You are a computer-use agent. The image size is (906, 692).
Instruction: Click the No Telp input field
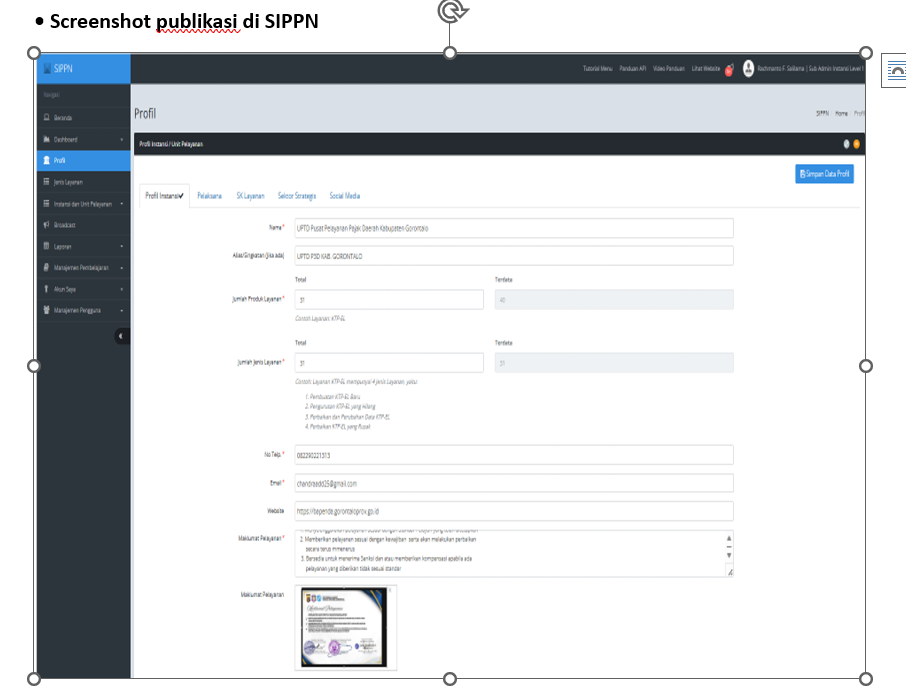[514, 455]
